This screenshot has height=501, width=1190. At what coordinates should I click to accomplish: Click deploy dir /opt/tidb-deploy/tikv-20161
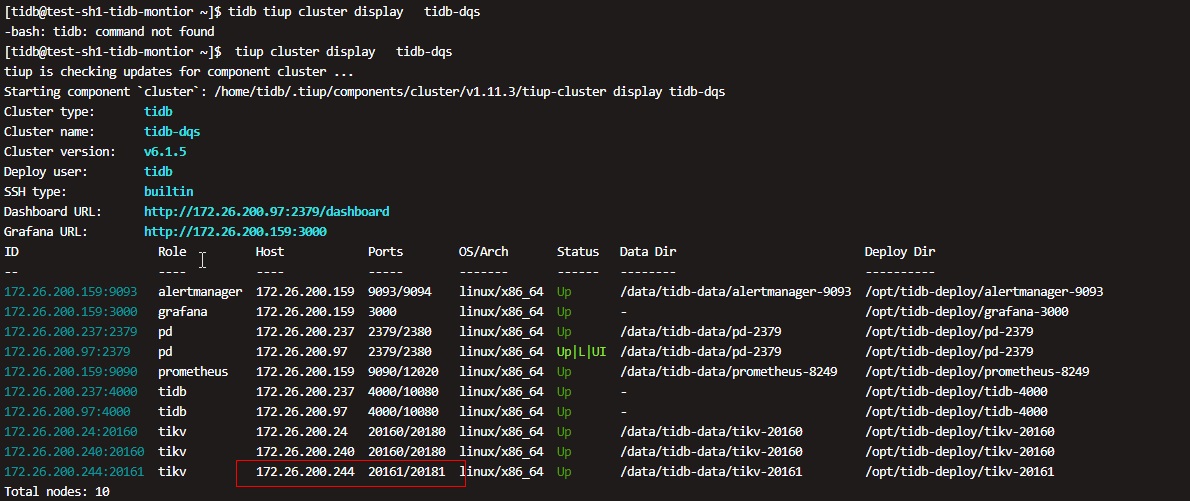(x=959, y=472)
